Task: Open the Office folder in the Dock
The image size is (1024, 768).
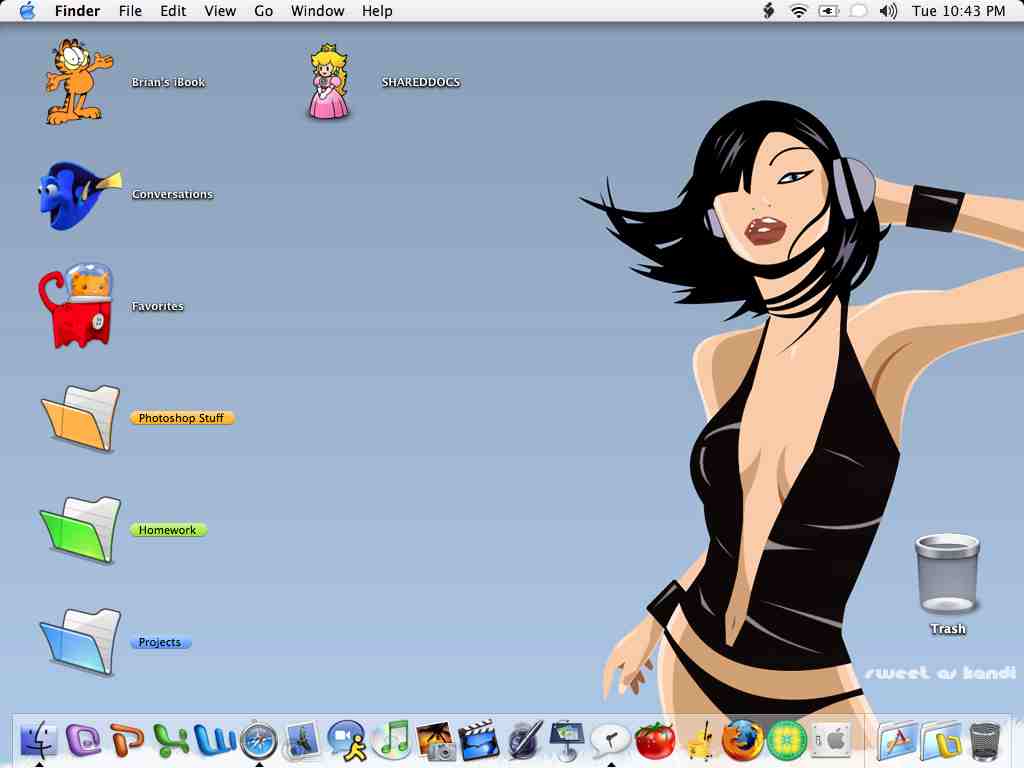Action: pos(941,742)
